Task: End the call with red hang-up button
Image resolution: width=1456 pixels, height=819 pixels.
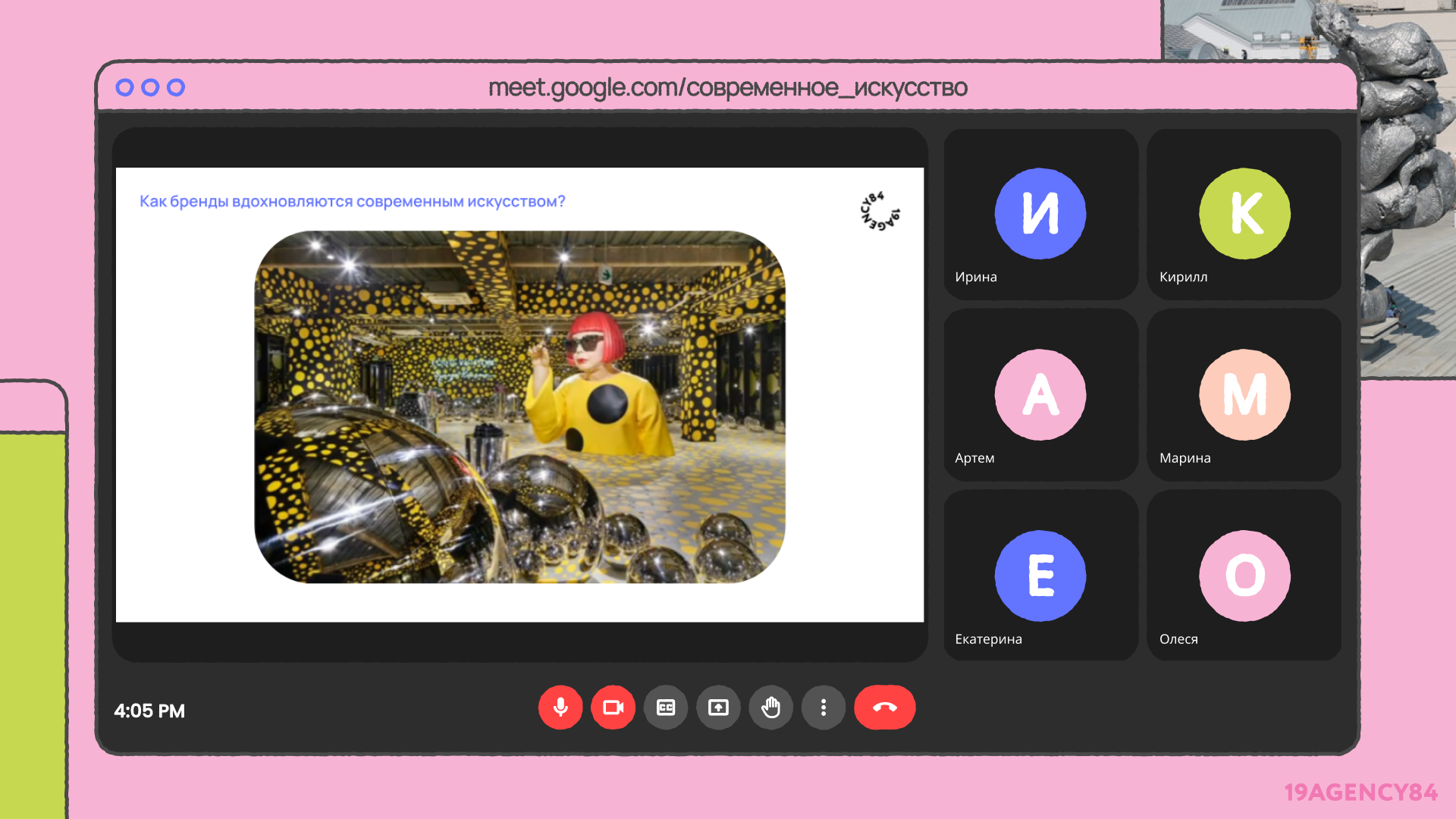Action: pyautogui.click(x=884, y=708)
